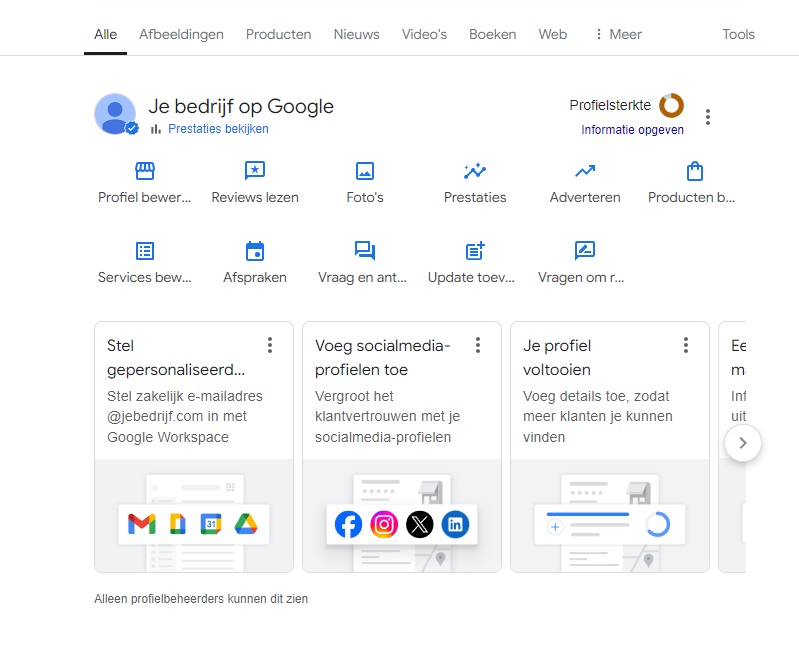Open the Afspraken calendar icon
The image size is (799, 646).
click(255, 251)
